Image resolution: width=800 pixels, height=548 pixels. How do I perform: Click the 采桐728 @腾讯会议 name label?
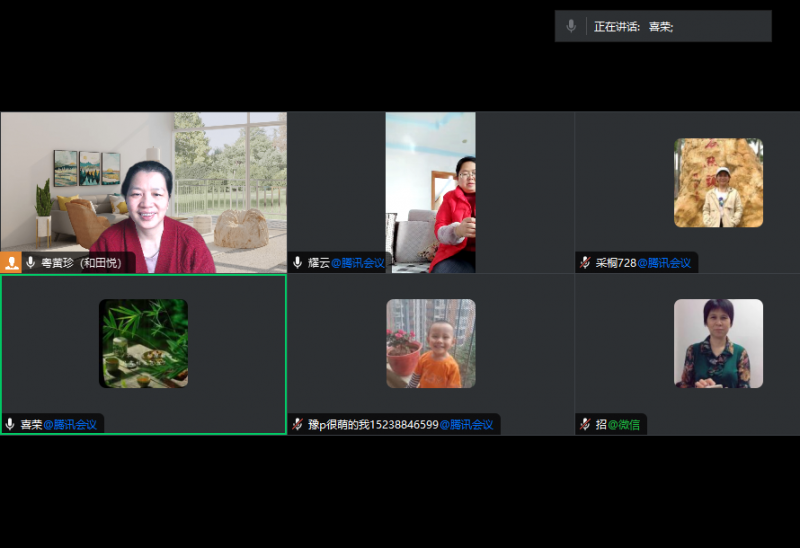pyautogui.click(x=643, y=263)
